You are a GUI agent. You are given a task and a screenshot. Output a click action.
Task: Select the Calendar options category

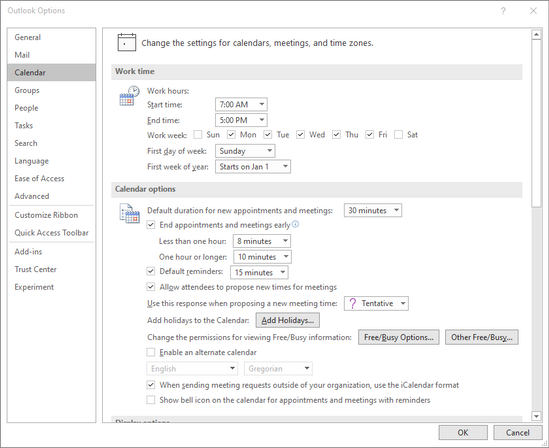[51, 72]
